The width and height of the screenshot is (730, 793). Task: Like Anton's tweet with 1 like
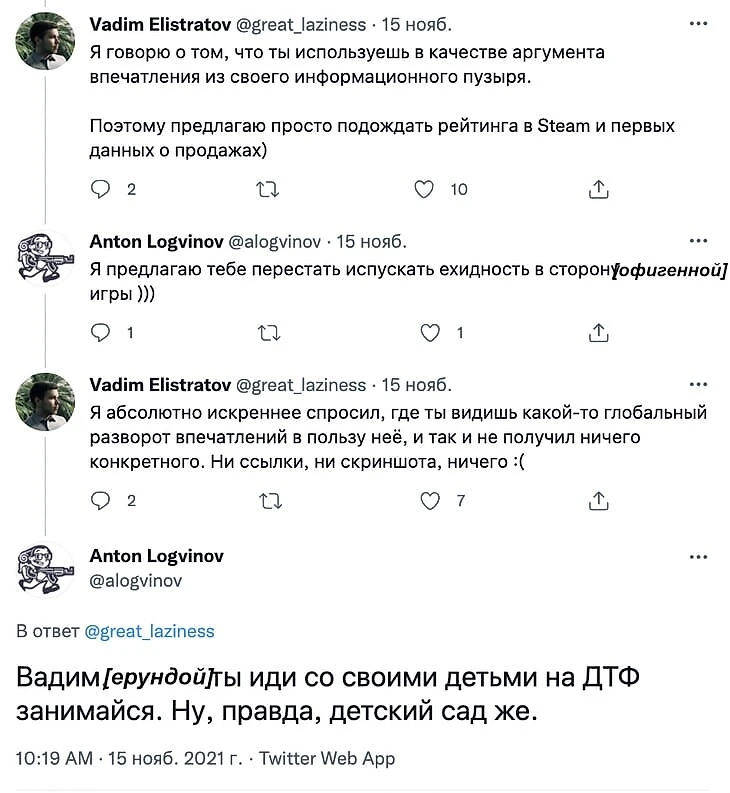coord(428,333)
